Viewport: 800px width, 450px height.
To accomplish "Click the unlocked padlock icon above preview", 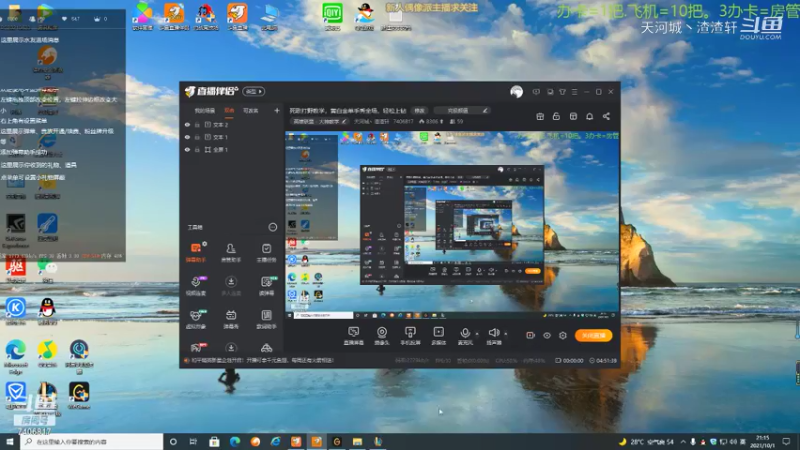I will click(x=556, y=116).
